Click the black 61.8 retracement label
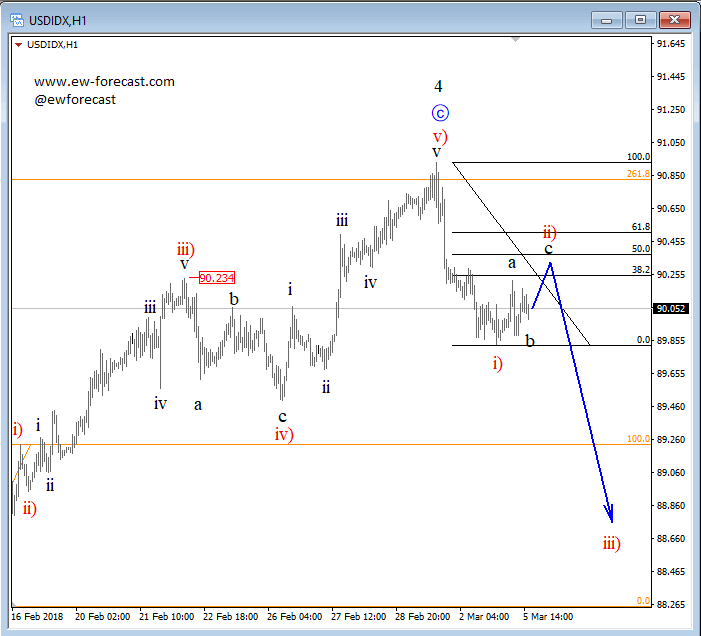701x636 pixels. 641,227
